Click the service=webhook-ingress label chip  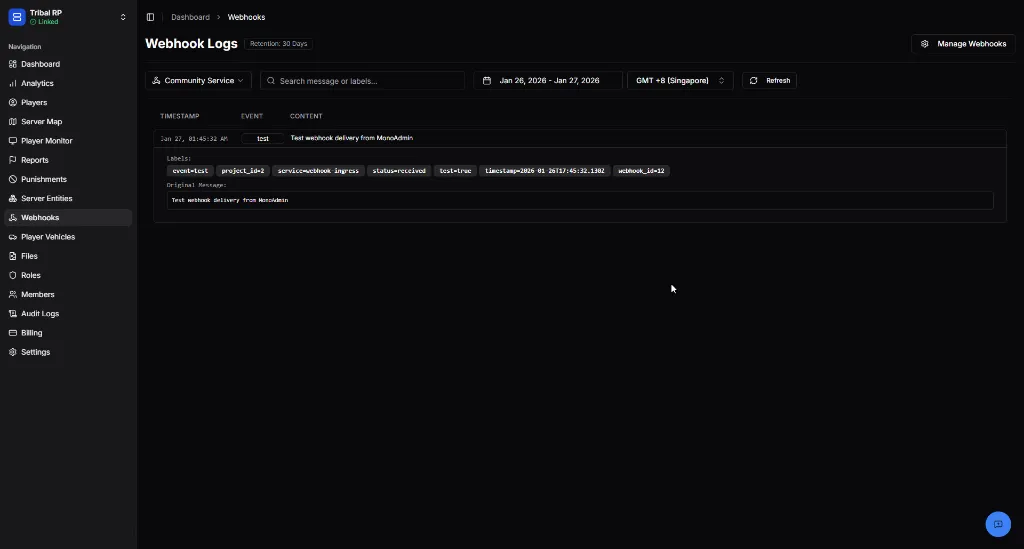click(x=318, y=171)
